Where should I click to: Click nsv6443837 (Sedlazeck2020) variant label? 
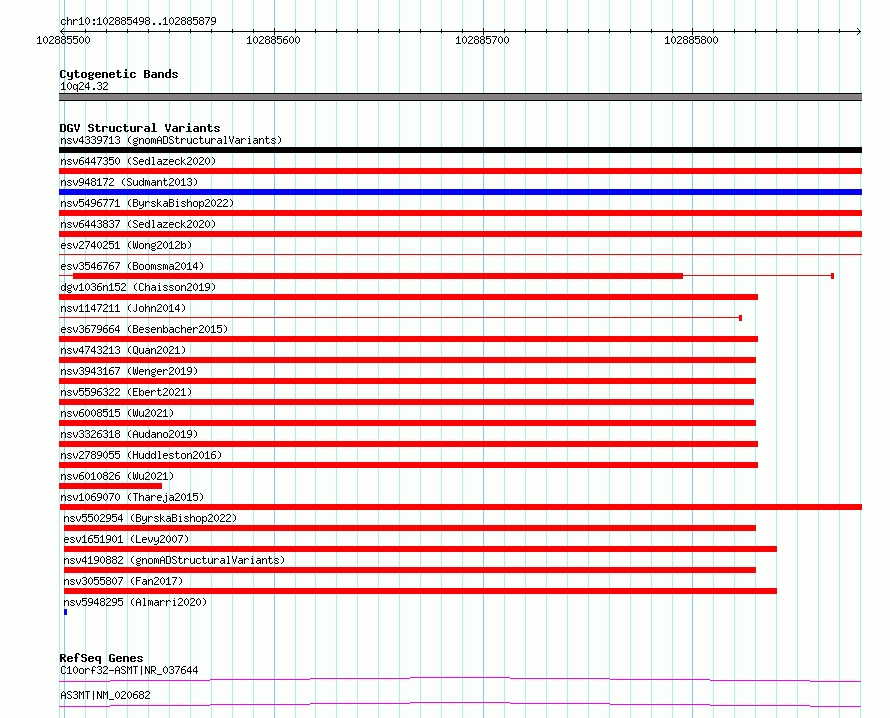(x=138, y=224)
